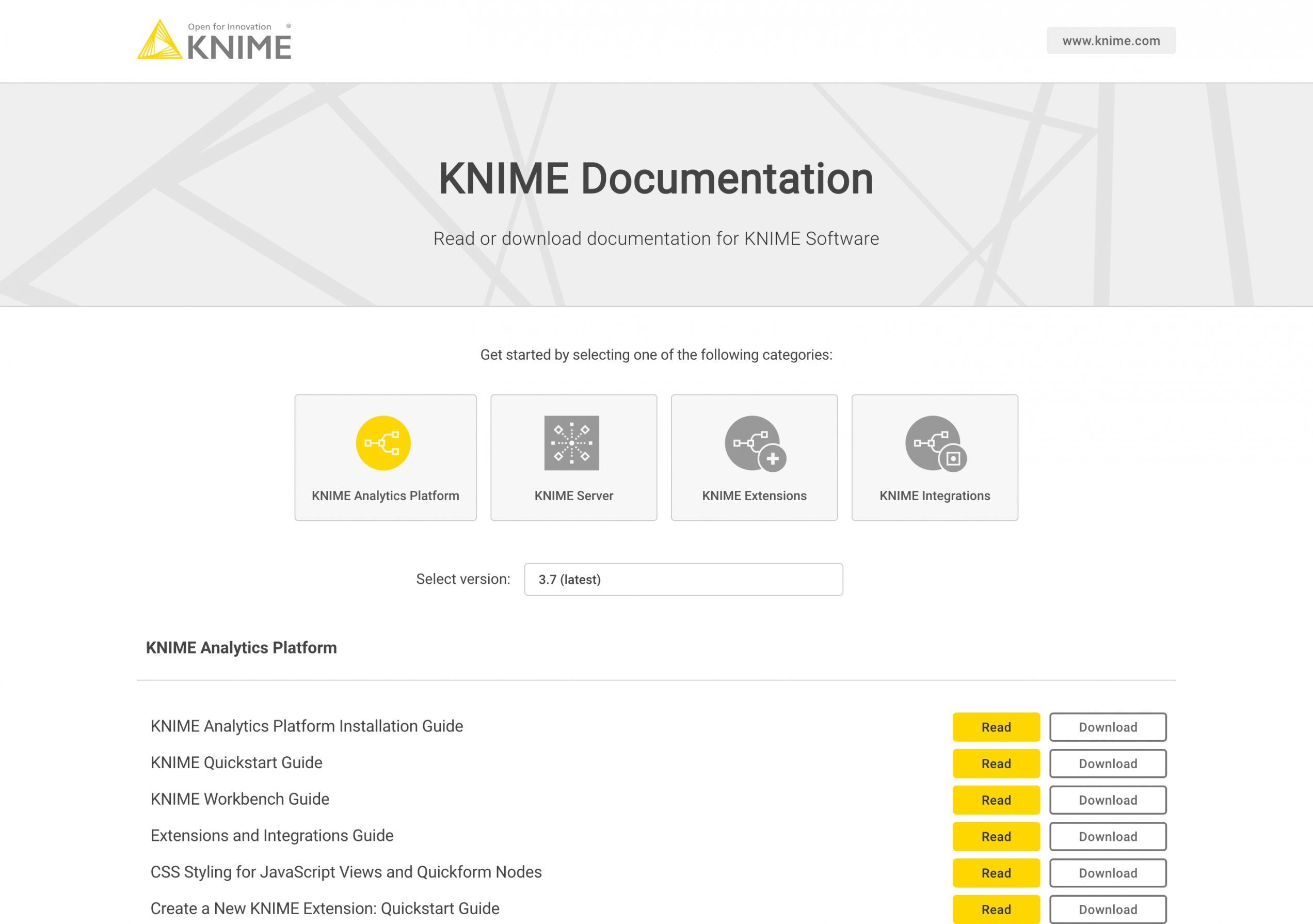Click the KNIME Server square icon
This screenshot has height=924, width=1313.
571,443
